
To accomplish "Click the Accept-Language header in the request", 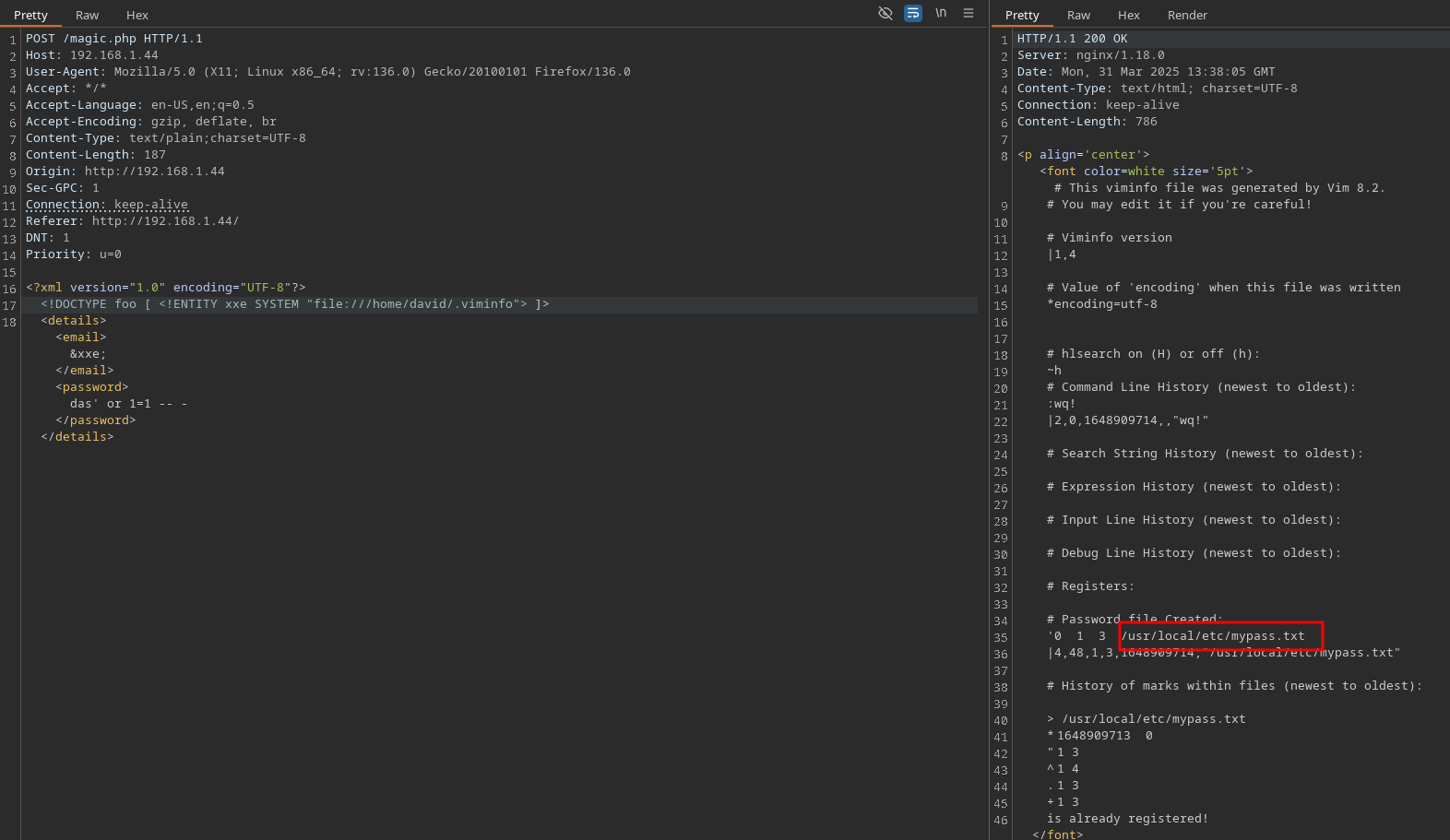I will pos(140,105).
